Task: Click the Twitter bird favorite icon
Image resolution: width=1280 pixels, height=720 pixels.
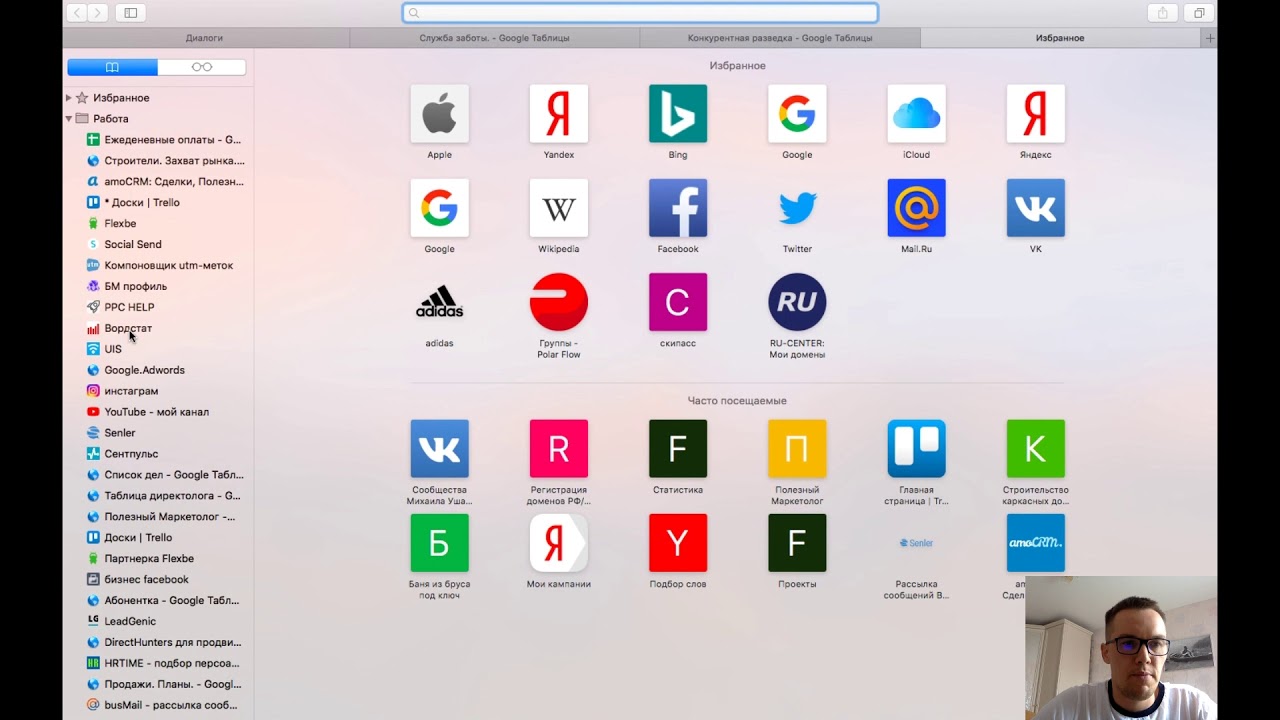Action: 796,208
